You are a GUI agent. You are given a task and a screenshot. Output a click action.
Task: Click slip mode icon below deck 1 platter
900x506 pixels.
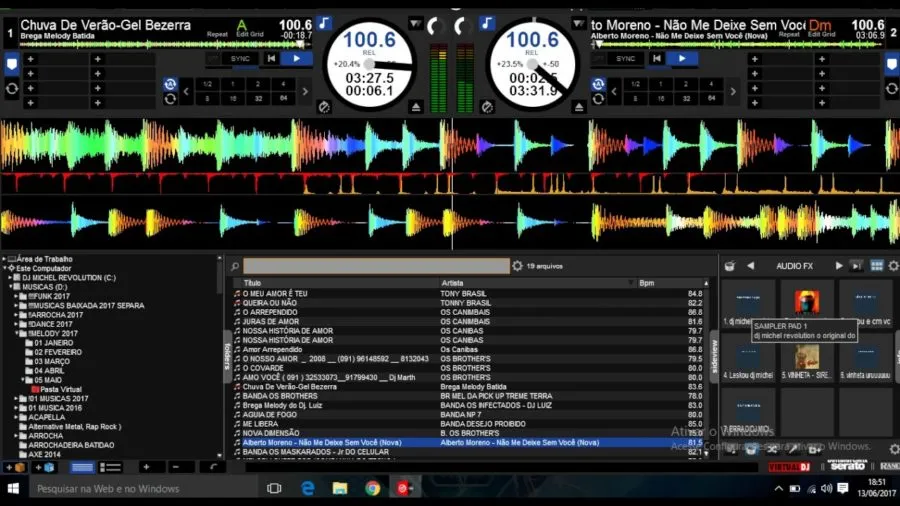[324, 107]
